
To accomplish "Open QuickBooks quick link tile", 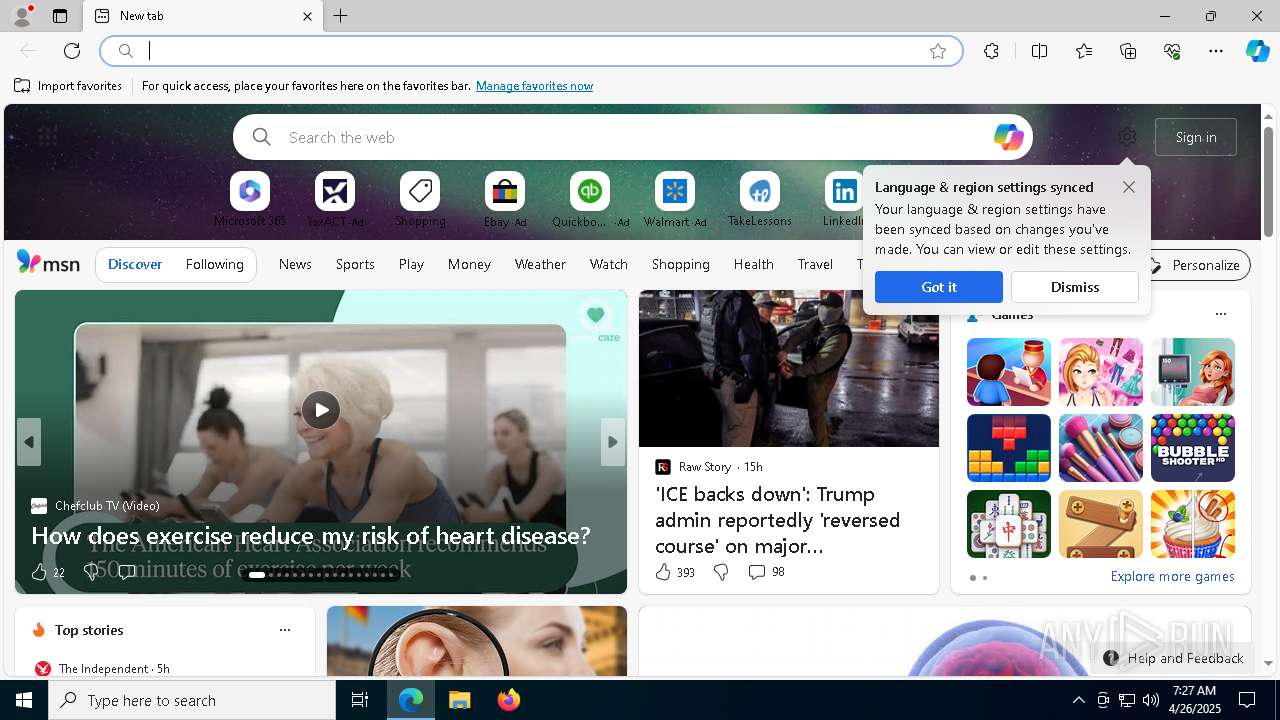I will (590, 200).
